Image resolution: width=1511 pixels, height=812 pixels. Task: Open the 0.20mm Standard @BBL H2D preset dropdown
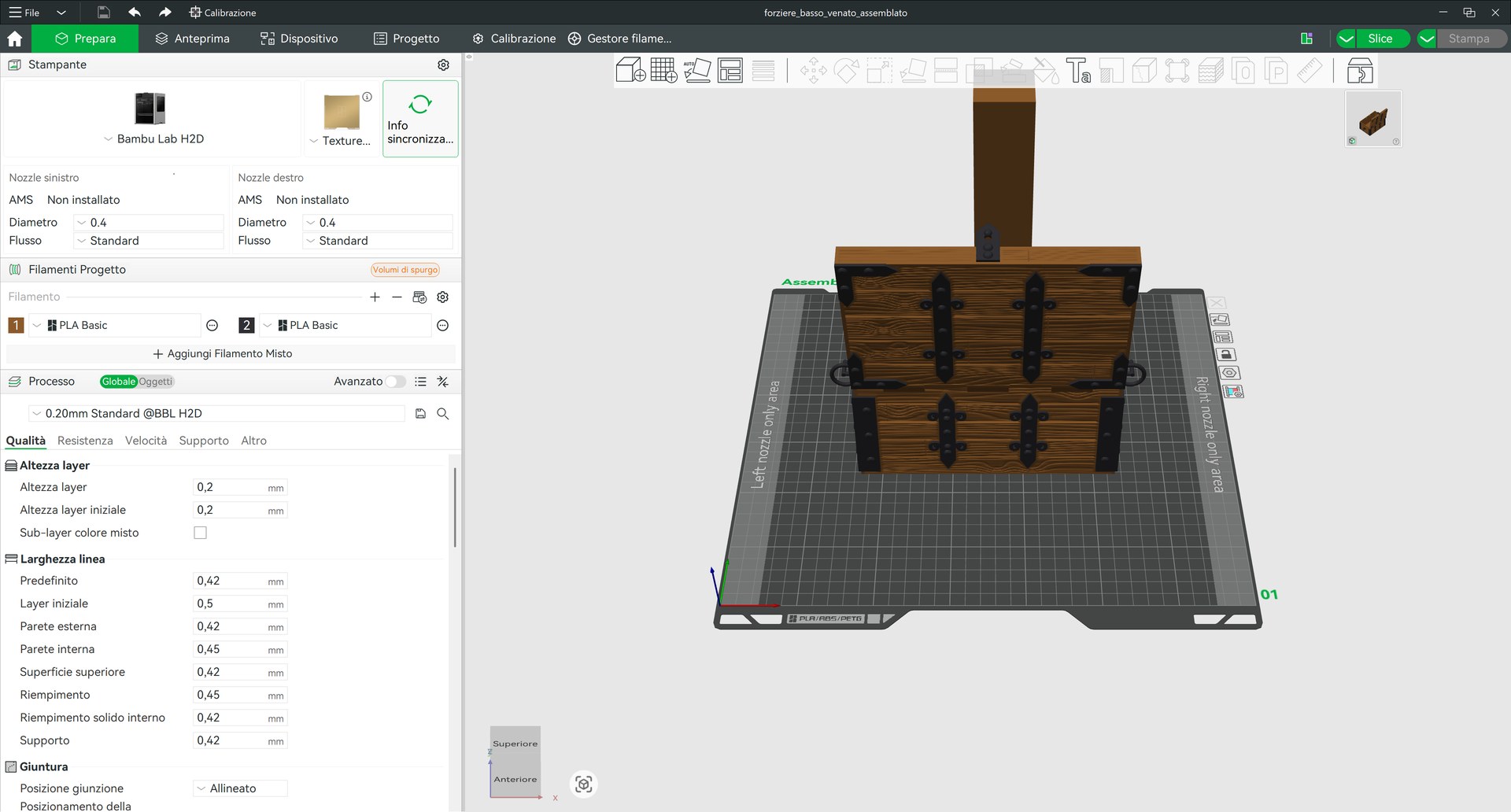217,413
